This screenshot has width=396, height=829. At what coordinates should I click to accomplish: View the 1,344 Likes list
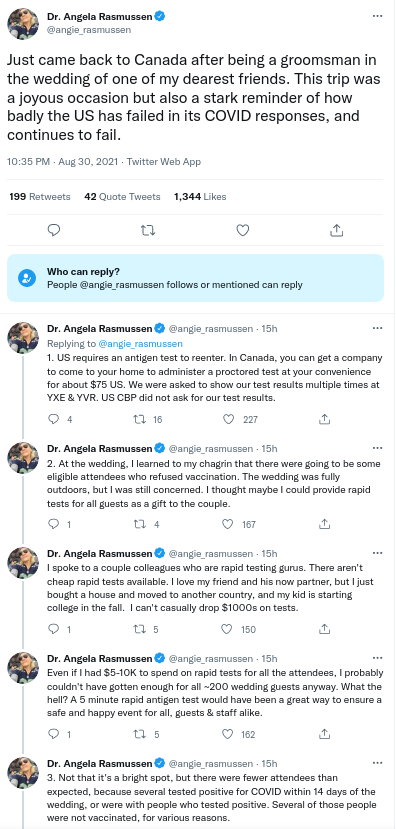(x=200, y=197)
